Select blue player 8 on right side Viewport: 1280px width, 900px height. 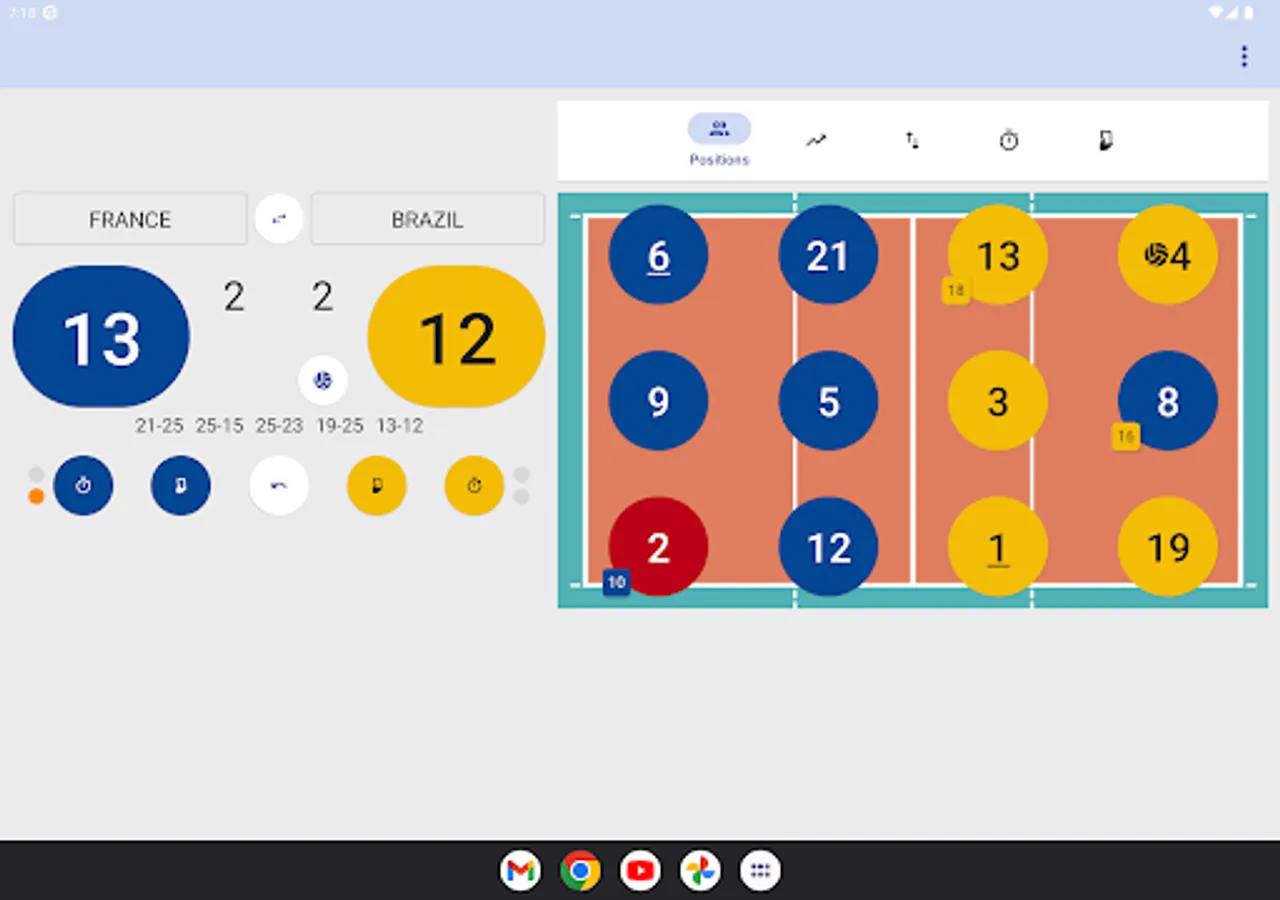pyautogui.click(x=1168, y=401)
